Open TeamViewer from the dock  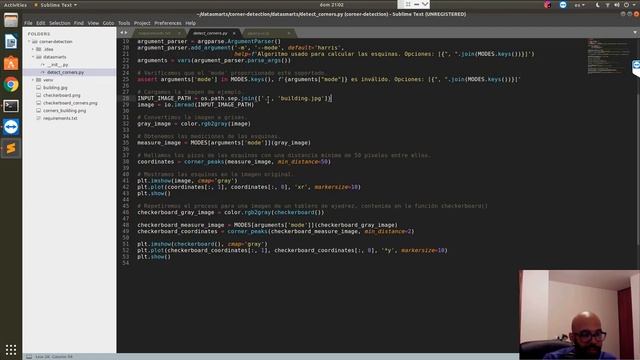coord(11,127)
